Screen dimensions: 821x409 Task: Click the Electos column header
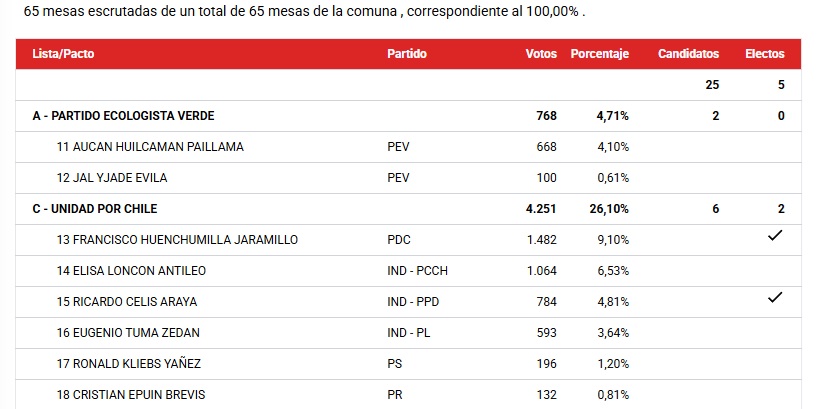pos(765,54)
